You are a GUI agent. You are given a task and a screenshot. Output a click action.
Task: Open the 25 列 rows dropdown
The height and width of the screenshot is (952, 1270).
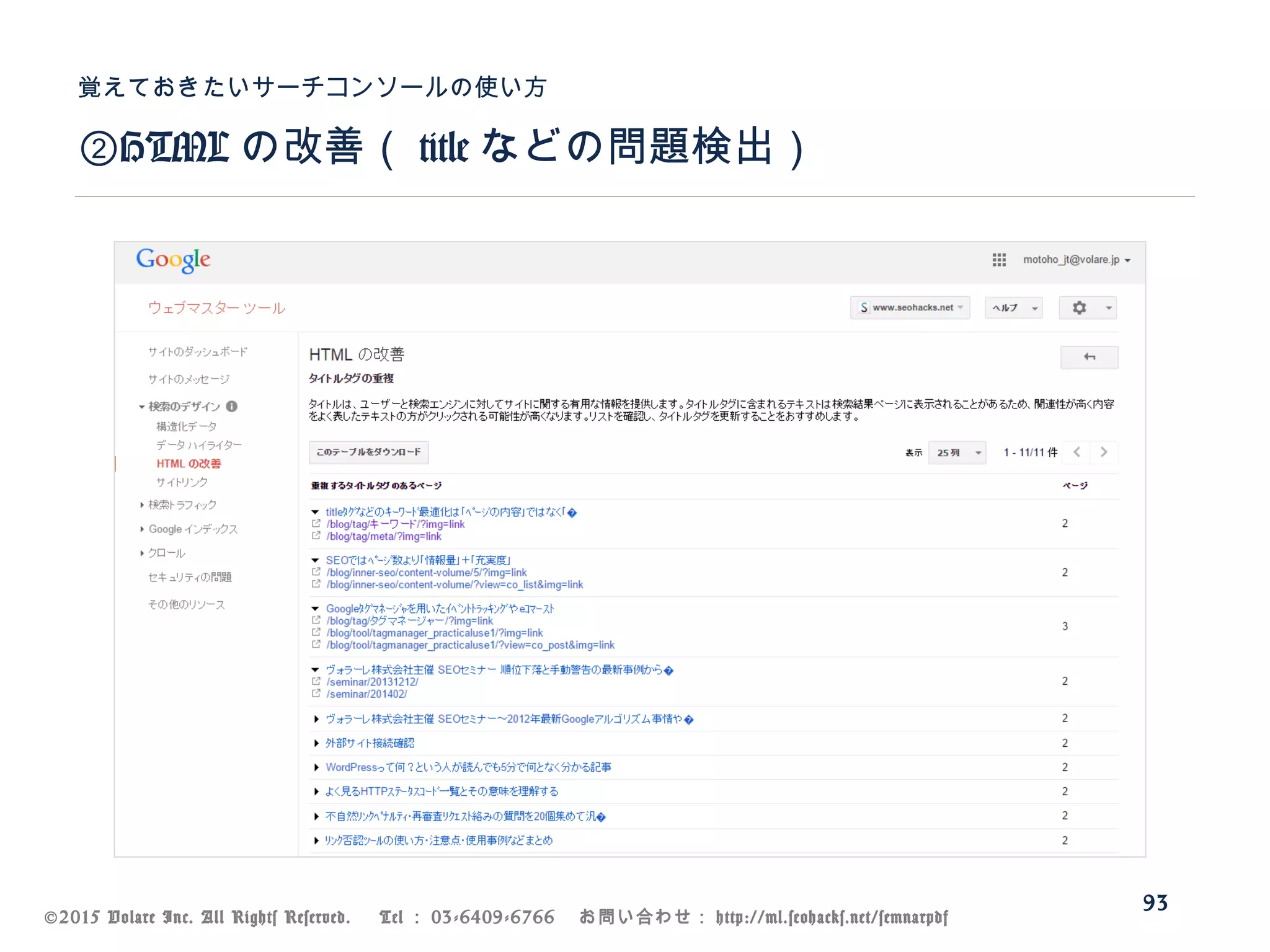957,452
